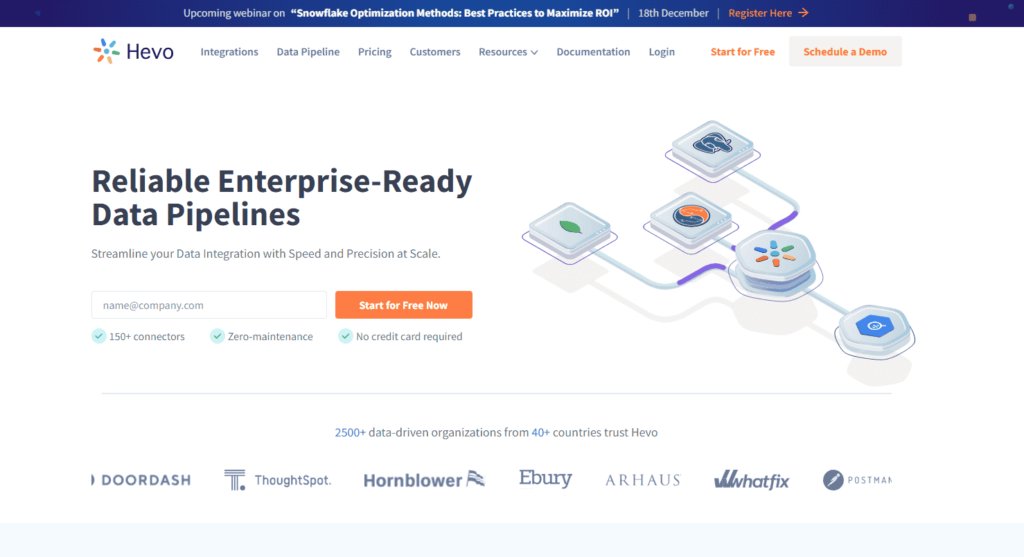This screenshot has height=557, width=1024.
Task: Click the Hornblower logo
Action: pyautogui.click(x=424, y=480)
